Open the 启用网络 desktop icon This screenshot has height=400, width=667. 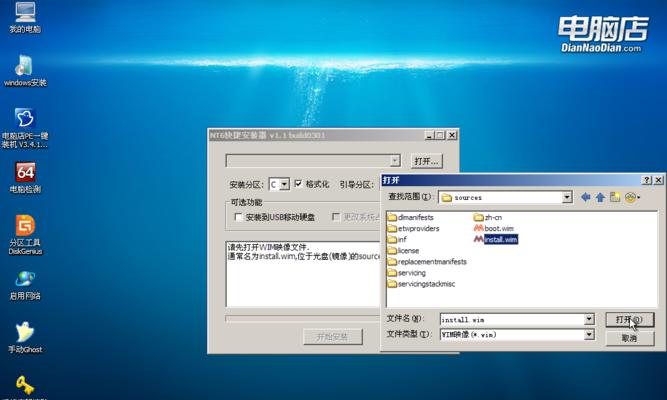(x=25, y=285)
